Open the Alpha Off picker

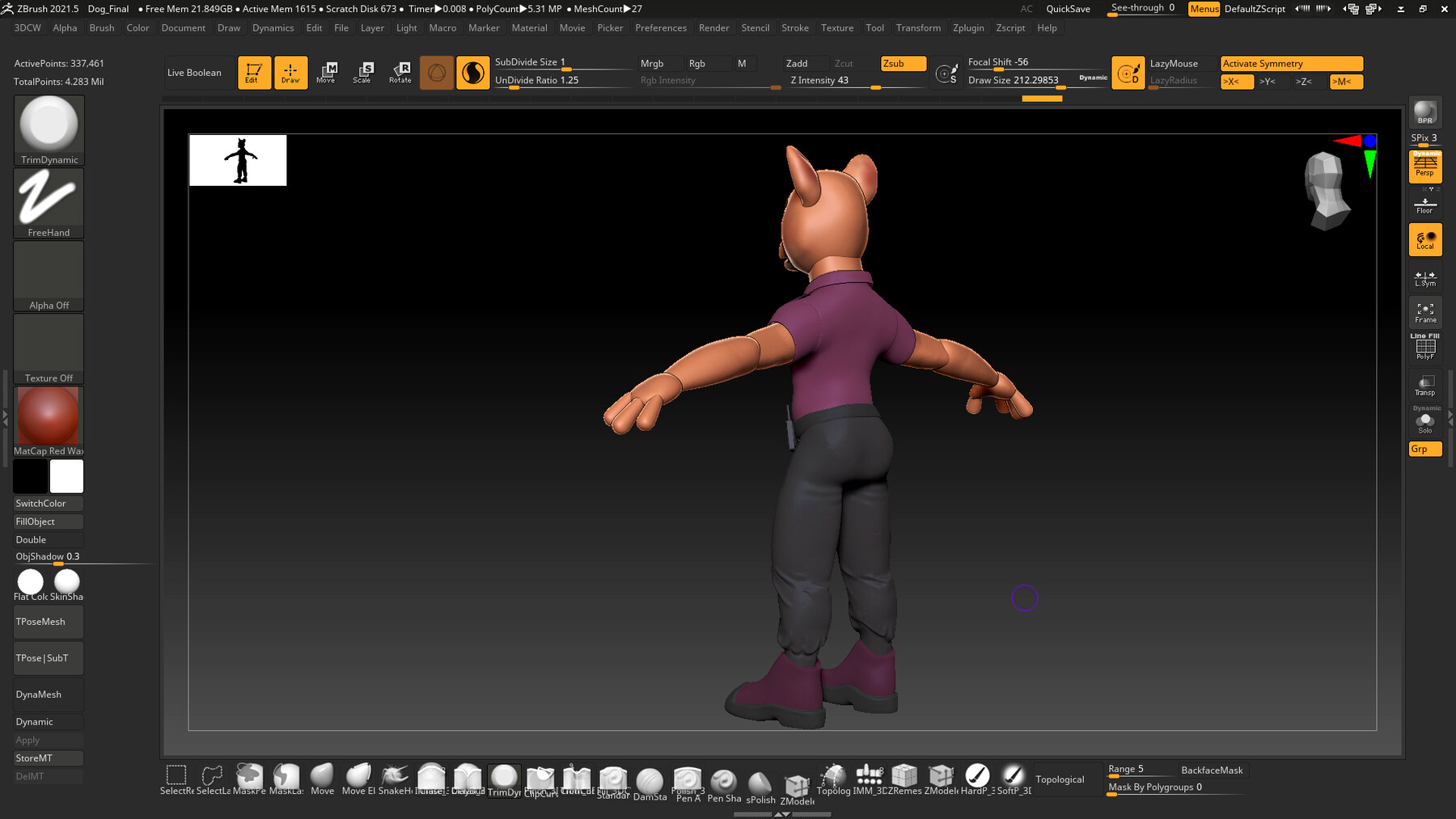pos(49,276)
